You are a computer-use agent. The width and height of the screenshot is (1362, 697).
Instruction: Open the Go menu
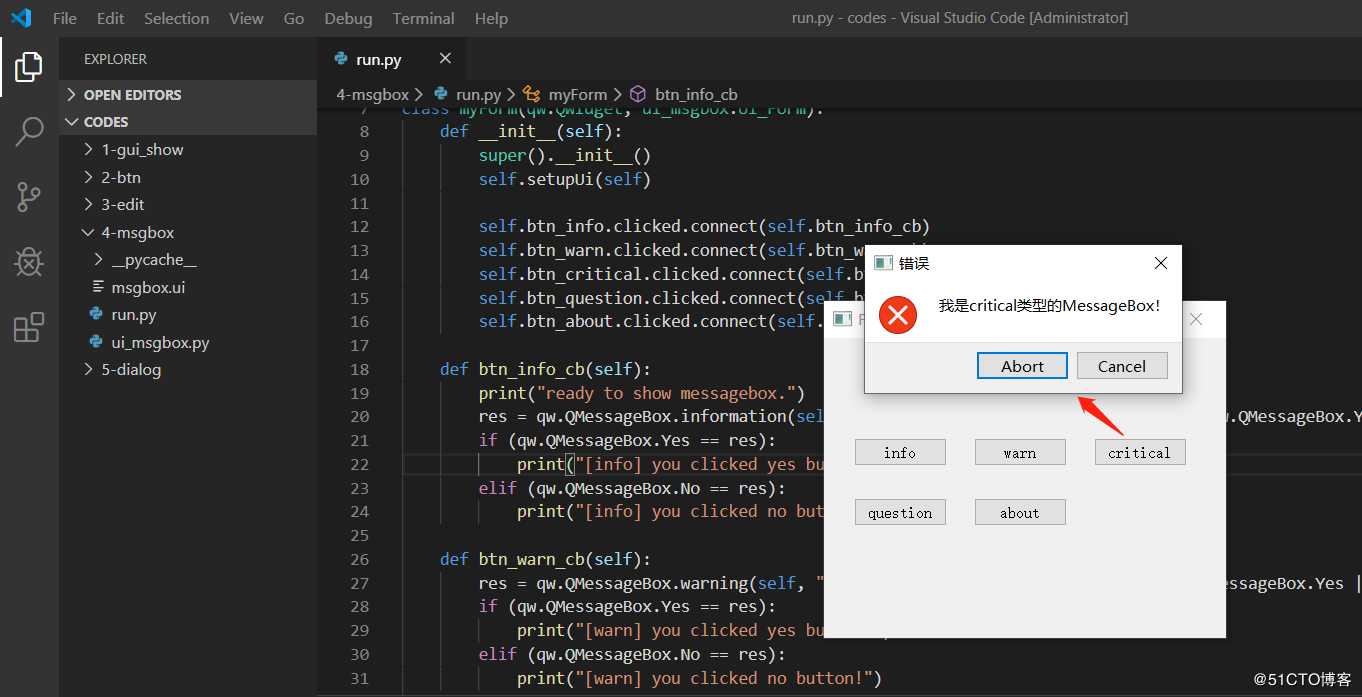294,18
